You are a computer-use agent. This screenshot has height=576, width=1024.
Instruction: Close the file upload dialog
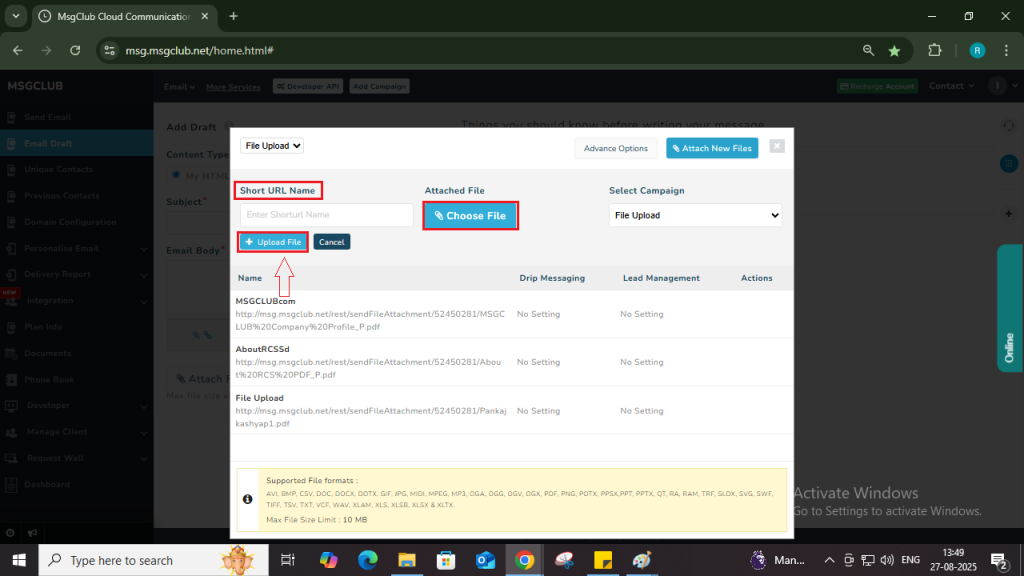point(776,146)
